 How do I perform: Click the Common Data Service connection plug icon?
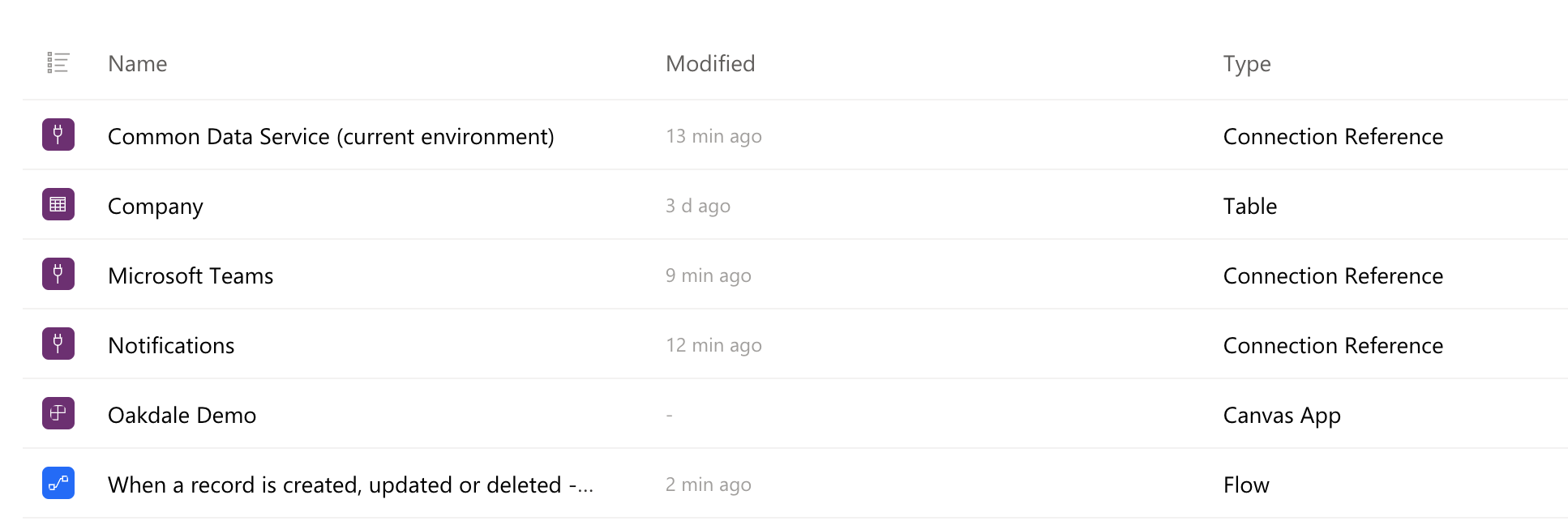pyautogui.click(x=58, y=134)
